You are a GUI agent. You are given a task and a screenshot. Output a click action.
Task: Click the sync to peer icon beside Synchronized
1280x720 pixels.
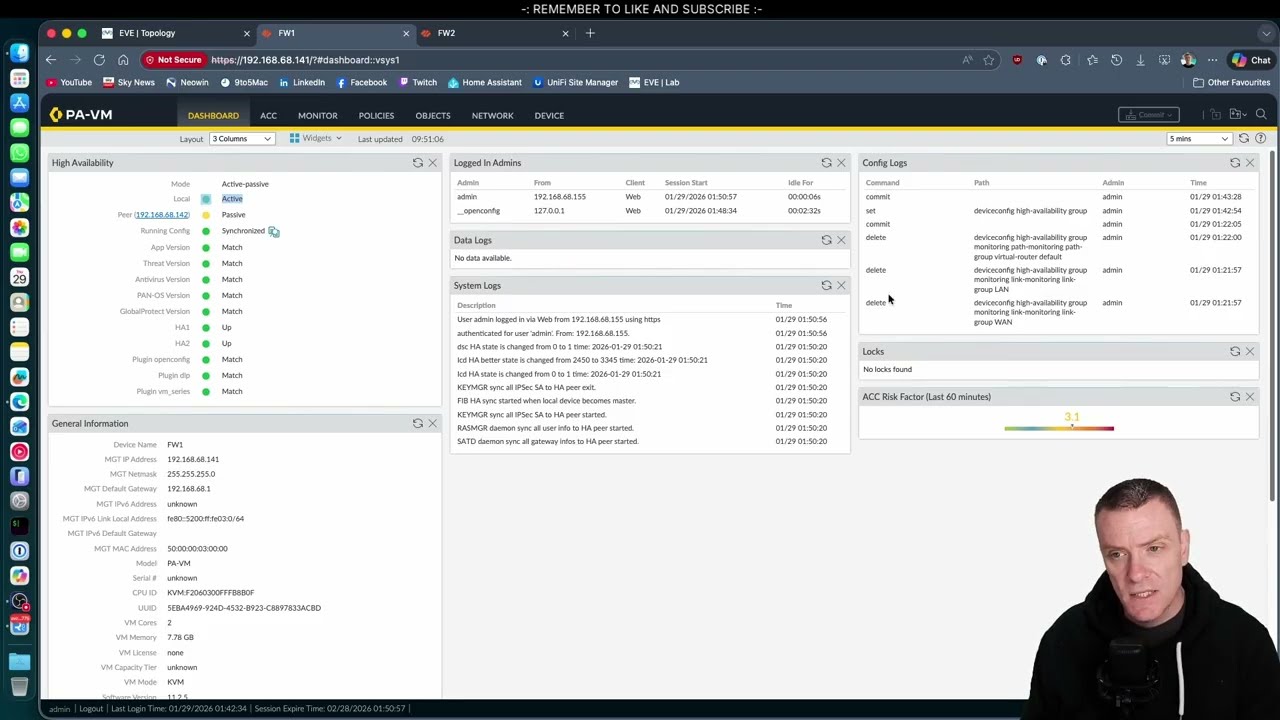(273, 231)
